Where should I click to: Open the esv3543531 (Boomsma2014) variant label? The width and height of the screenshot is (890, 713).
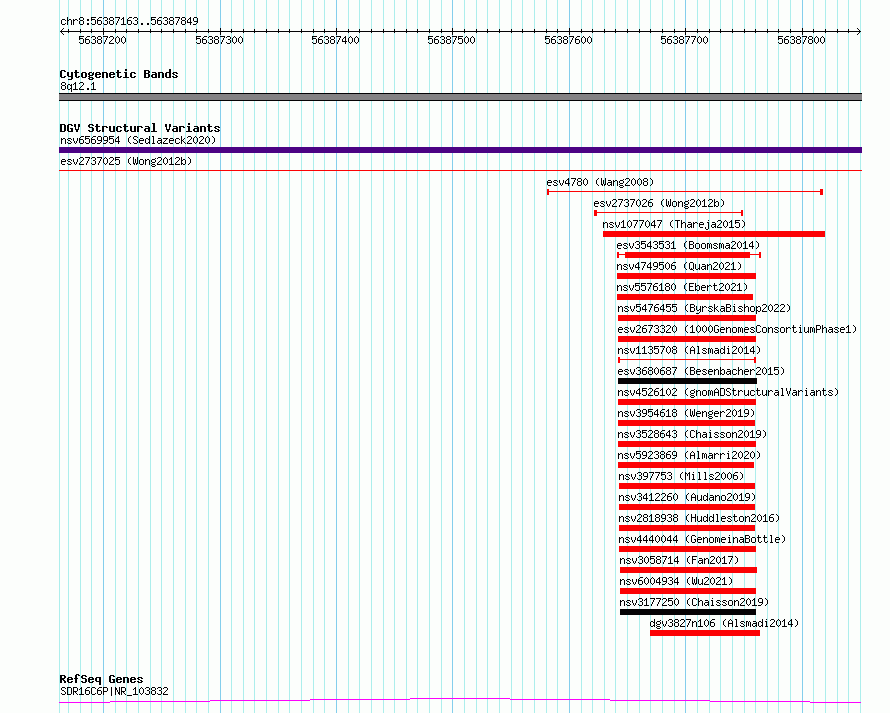(688, 245)
